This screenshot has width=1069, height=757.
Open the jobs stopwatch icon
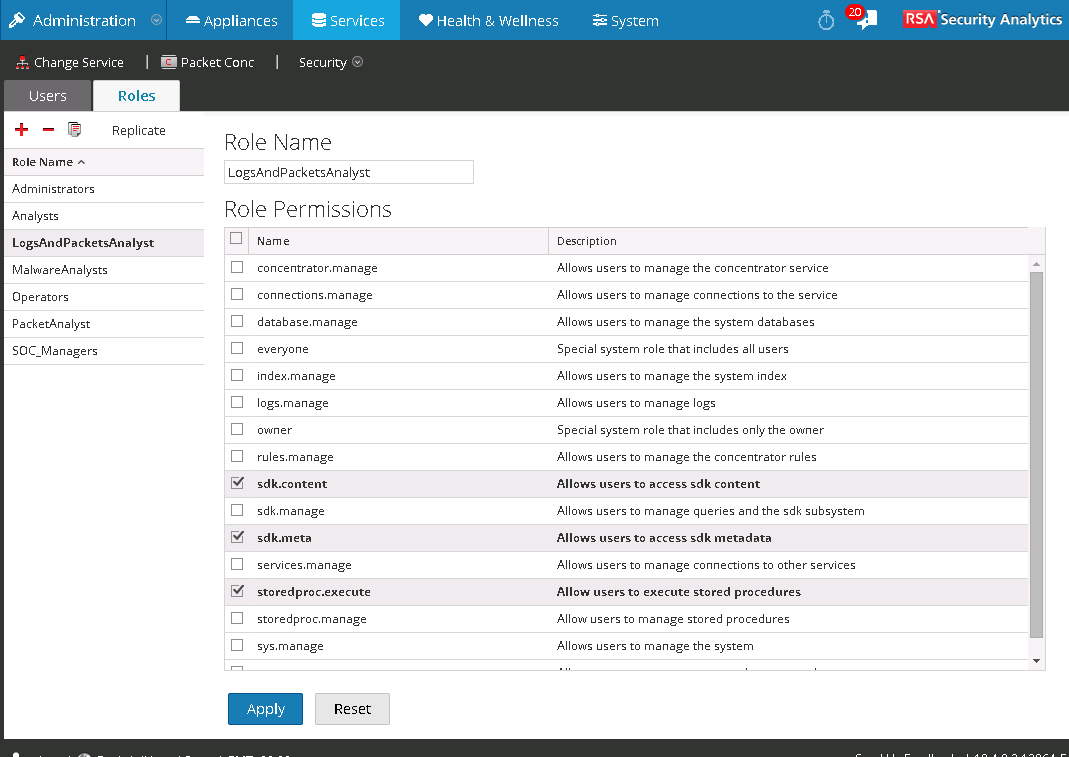click(x=826, y=20)
